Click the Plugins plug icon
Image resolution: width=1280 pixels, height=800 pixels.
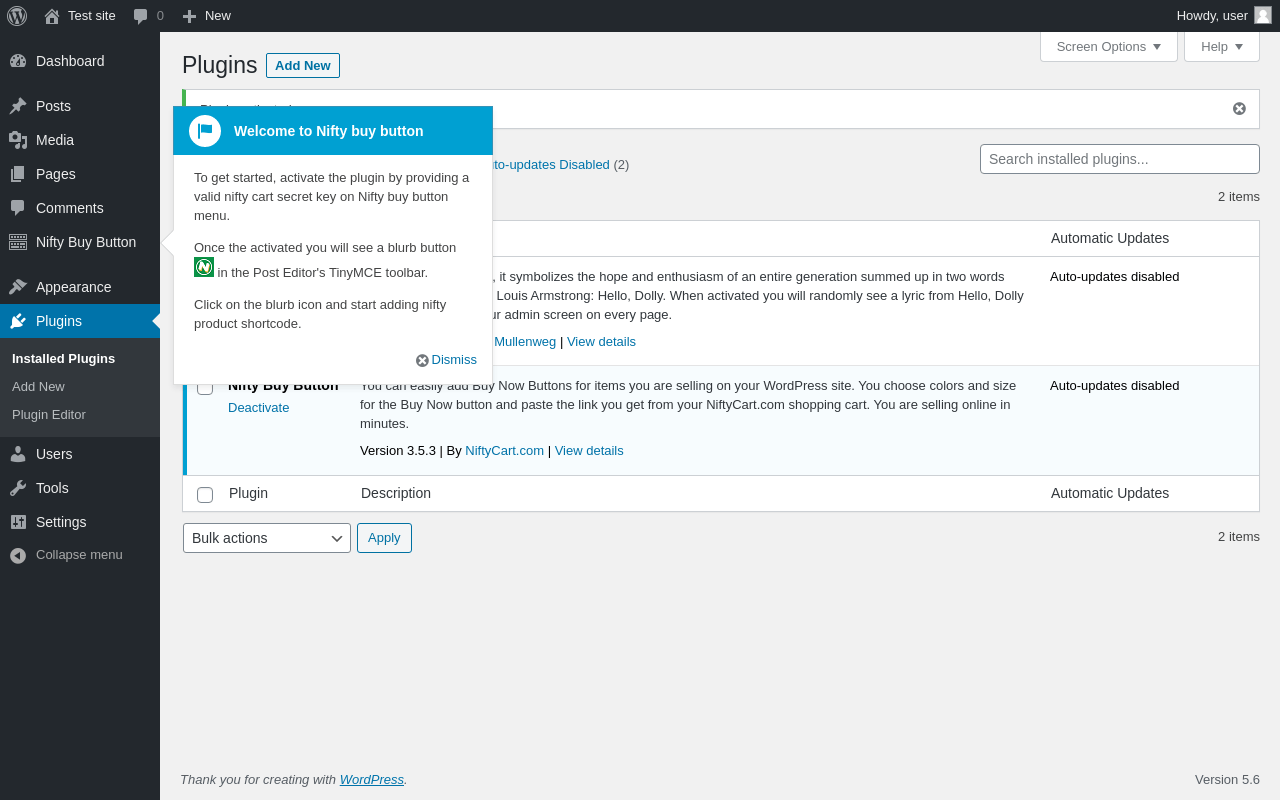(x=18, y=321)
